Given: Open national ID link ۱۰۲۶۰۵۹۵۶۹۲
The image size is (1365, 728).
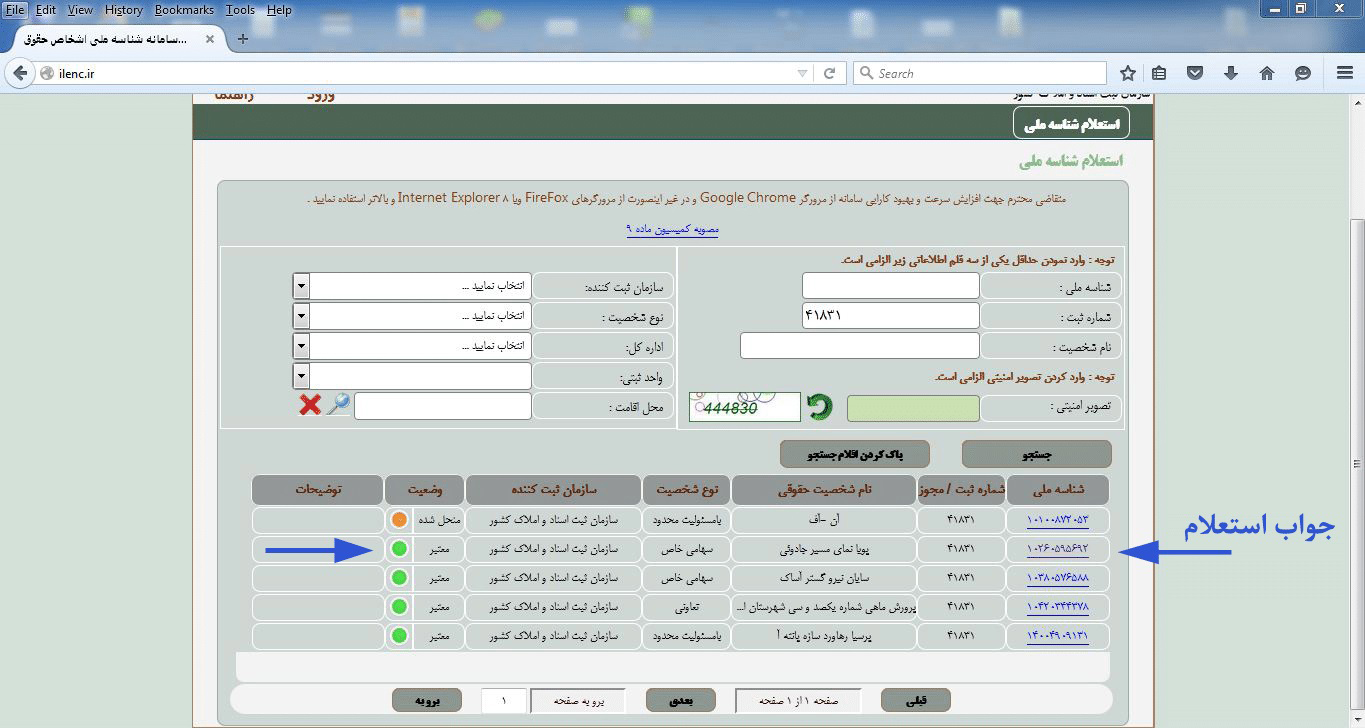Looking at the screenshot, I should click(x=1057, y=549).
